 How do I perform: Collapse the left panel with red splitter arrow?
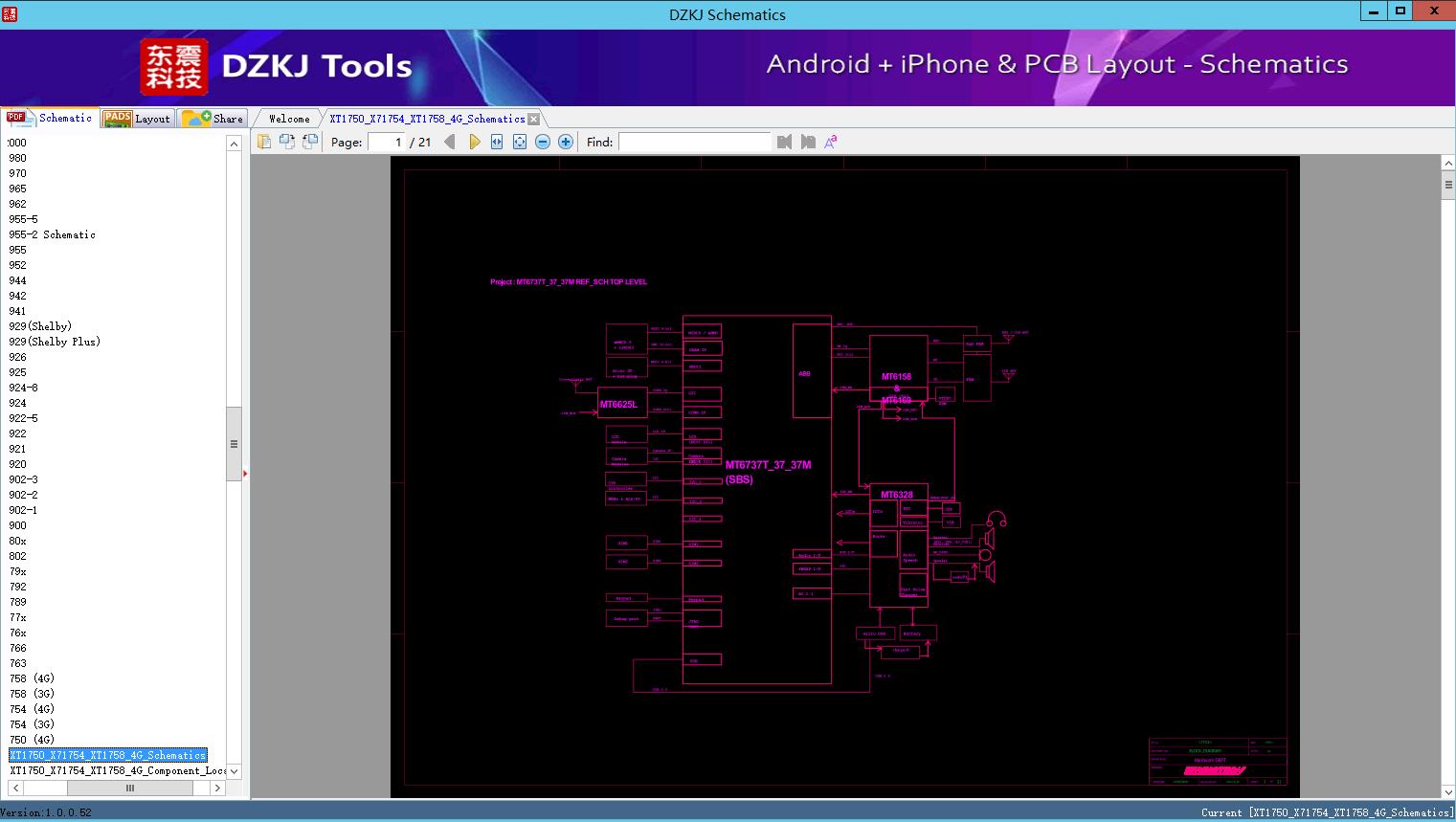coord(245,474)
